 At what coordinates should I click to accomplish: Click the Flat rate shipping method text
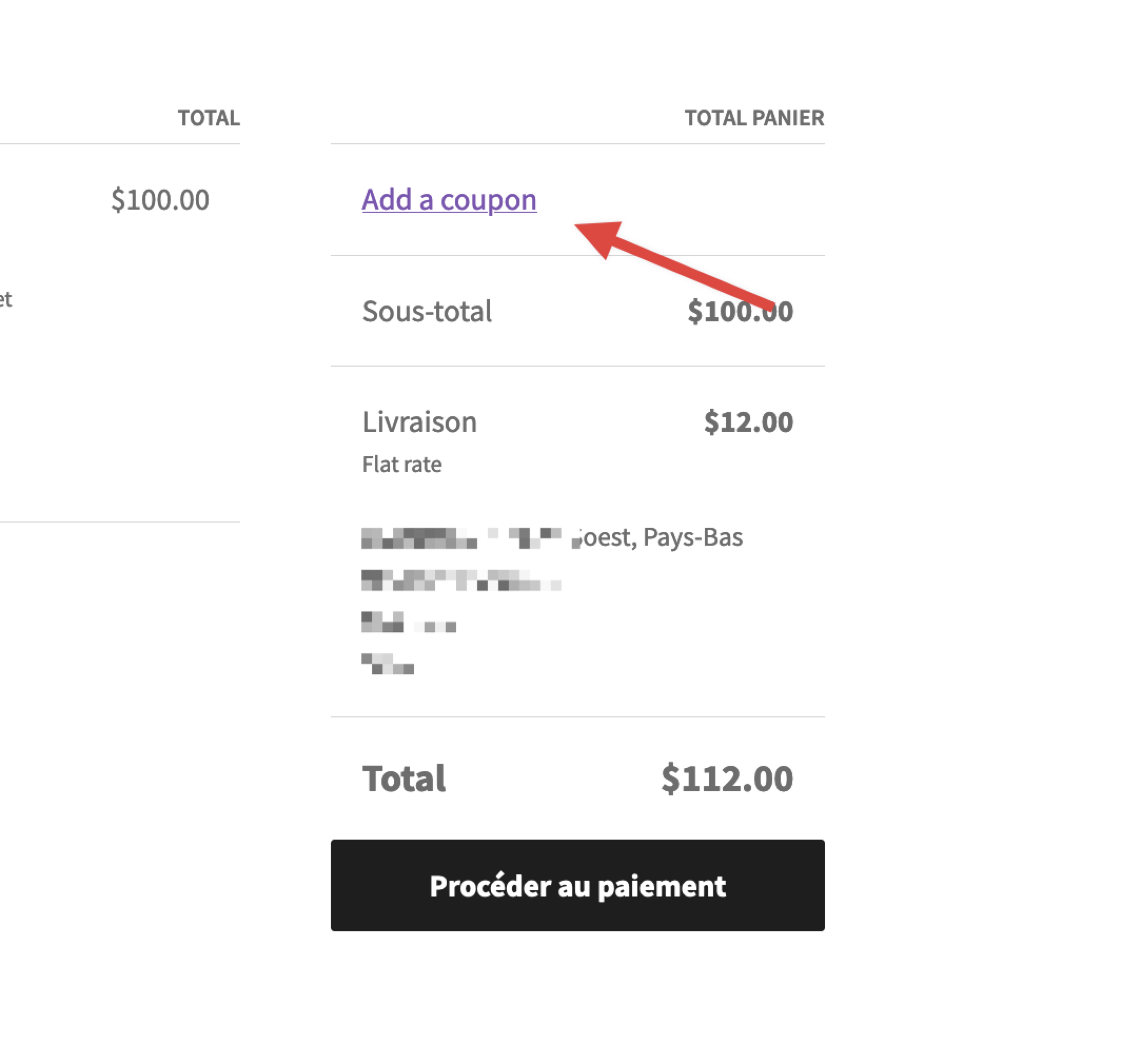[401, 464]
